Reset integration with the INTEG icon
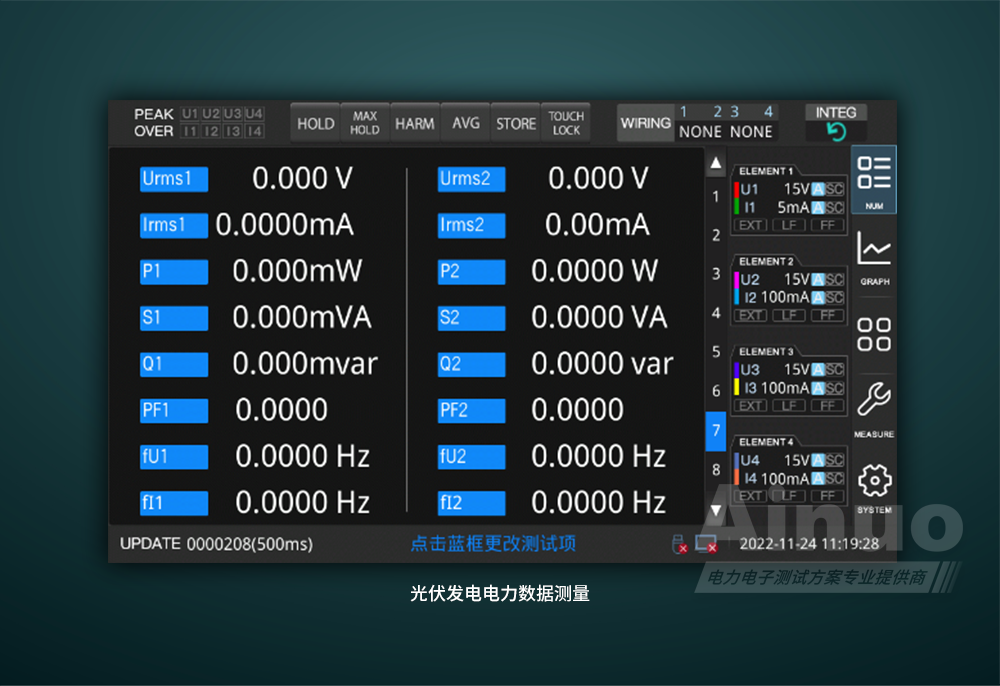This screenshot has height=686, width=1000. pos(836,132)
